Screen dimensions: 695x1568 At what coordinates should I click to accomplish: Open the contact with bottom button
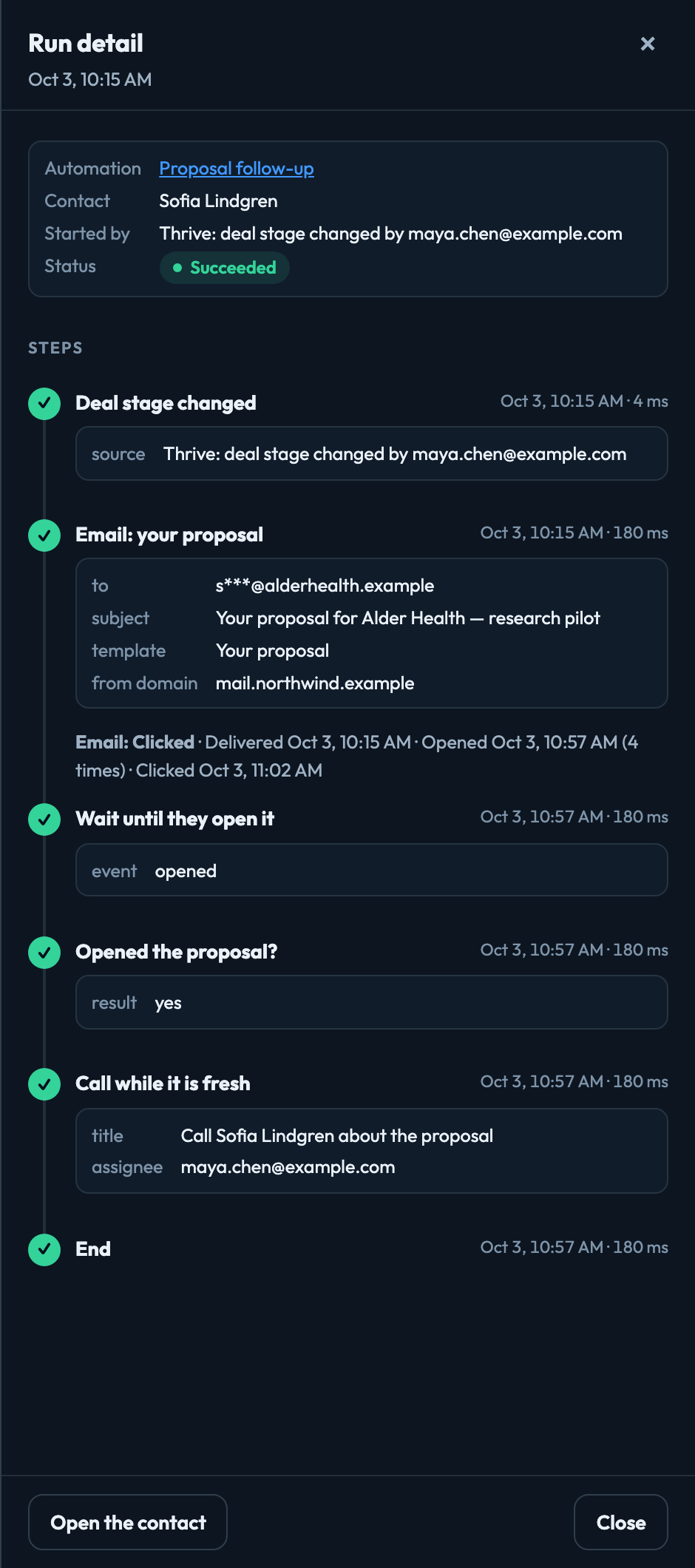pyautogui.click(x=128, y=1522)
